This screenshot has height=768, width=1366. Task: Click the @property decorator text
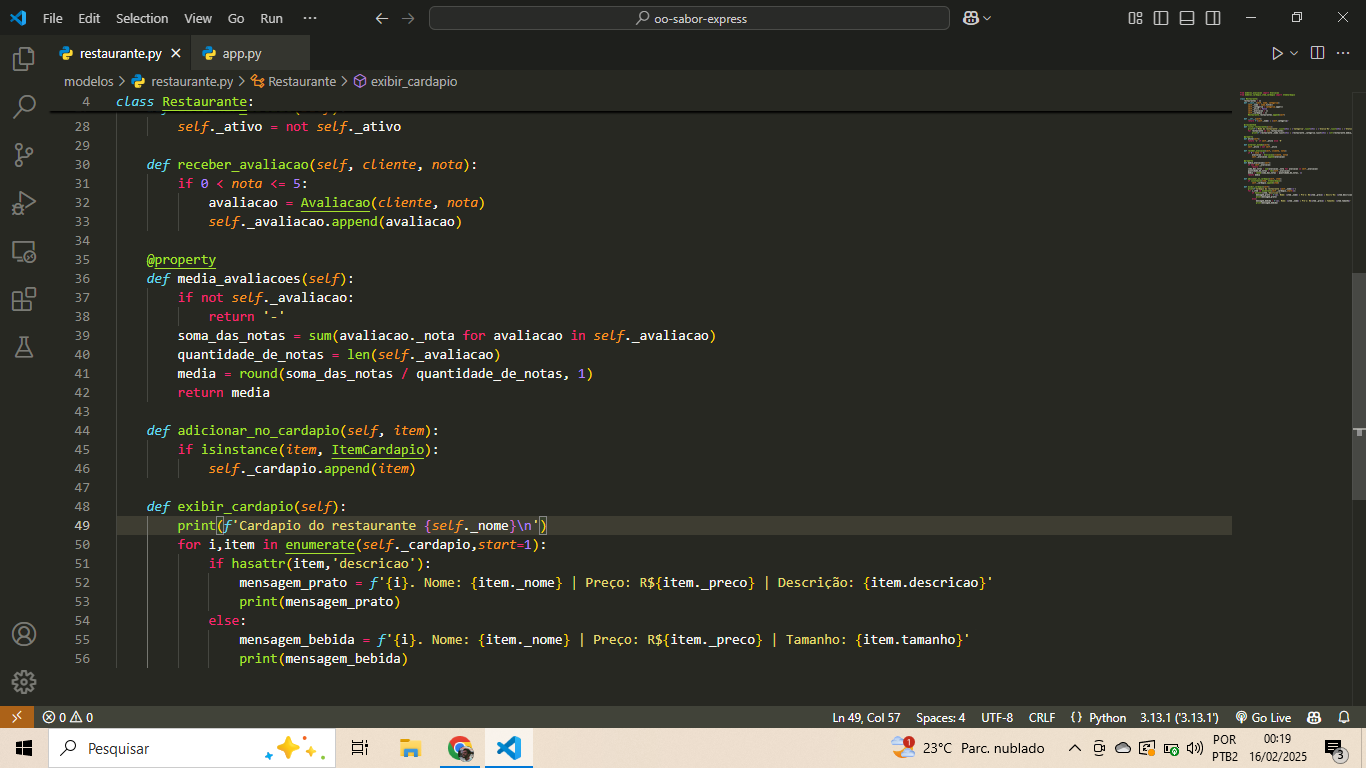coord(181,259)
